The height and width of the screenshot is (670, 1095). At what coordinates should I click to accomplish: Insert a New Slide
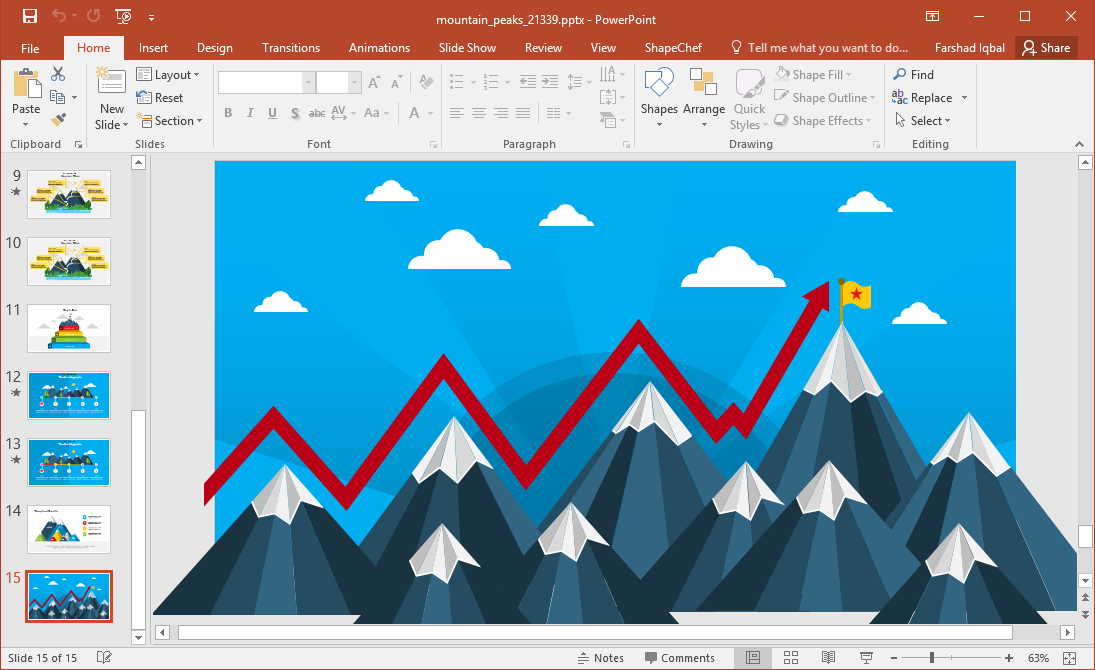(112, 98)
